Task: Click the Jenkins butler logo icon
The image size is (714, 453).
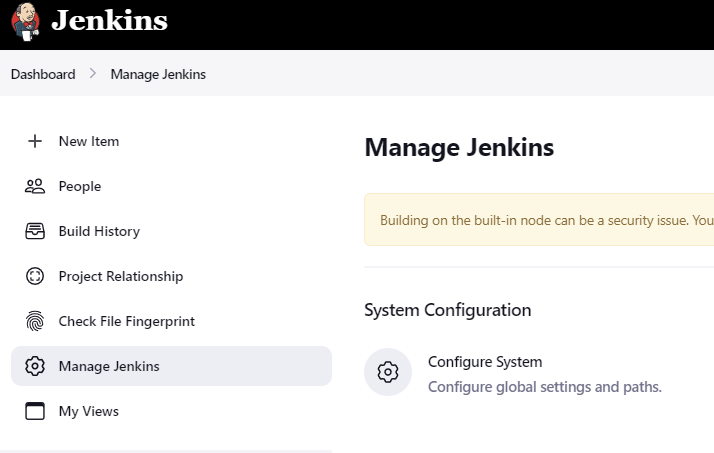Action: pos(26,21)
